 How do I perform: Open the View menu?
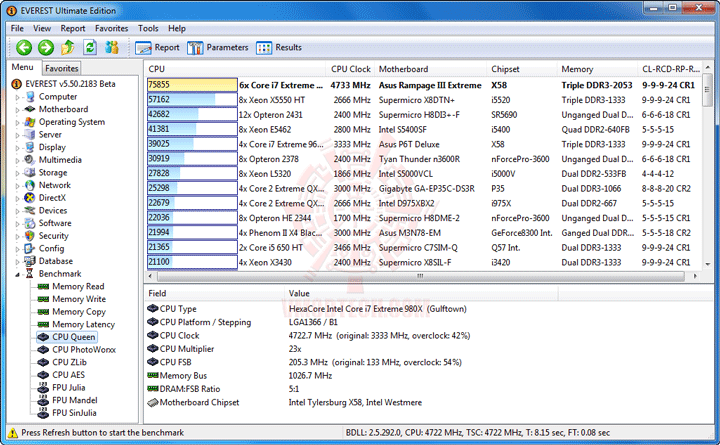pos(42,28)
